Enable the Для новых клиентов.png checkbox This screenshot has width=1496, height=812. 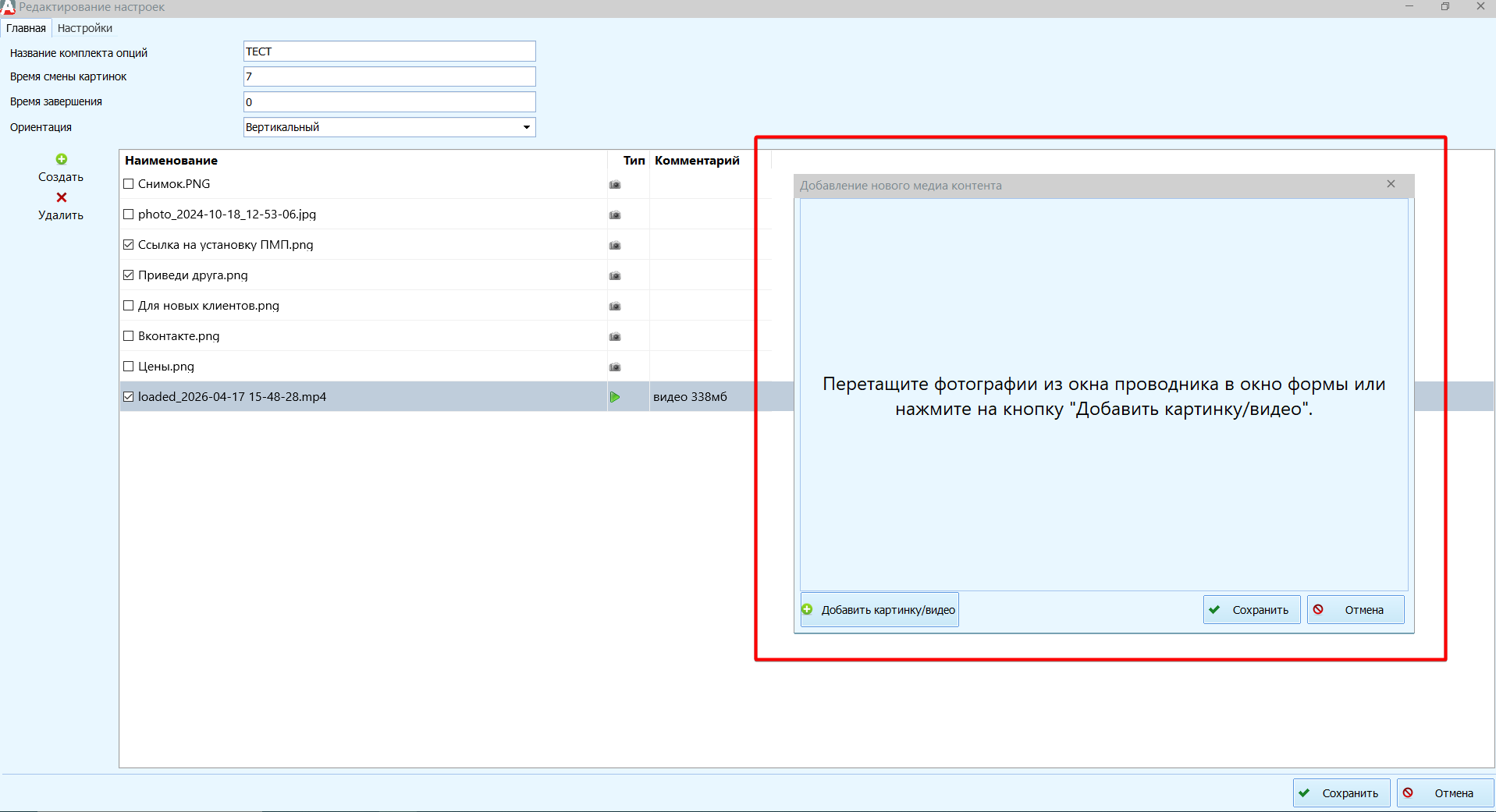(x=129, y=306)
